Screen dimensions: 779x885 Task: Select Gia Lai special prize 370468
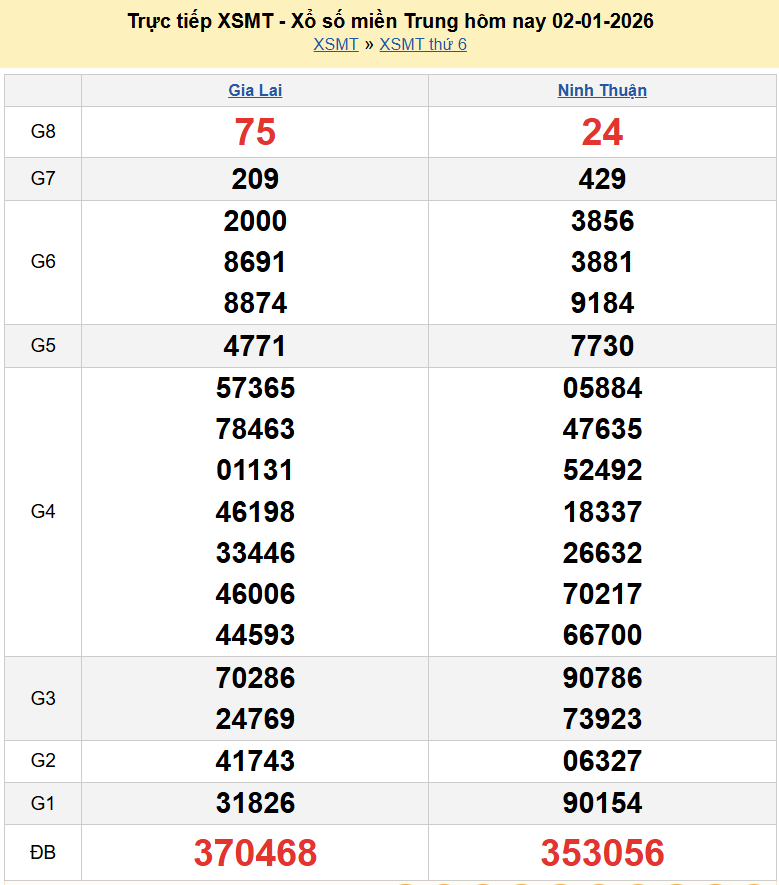(255, 853)
